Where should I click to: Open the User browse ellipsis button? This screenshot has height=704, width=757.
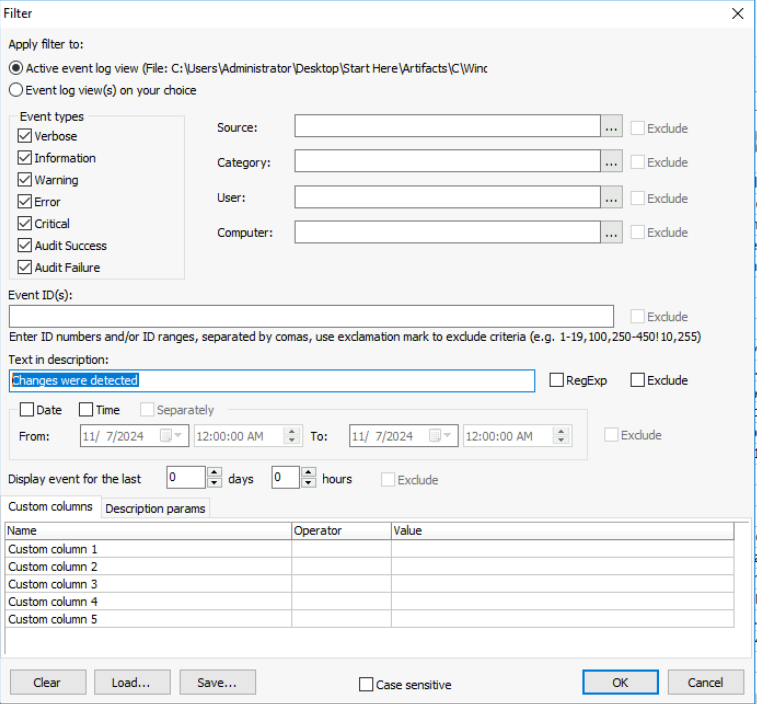pyautogui.click(x=611, y=197)
